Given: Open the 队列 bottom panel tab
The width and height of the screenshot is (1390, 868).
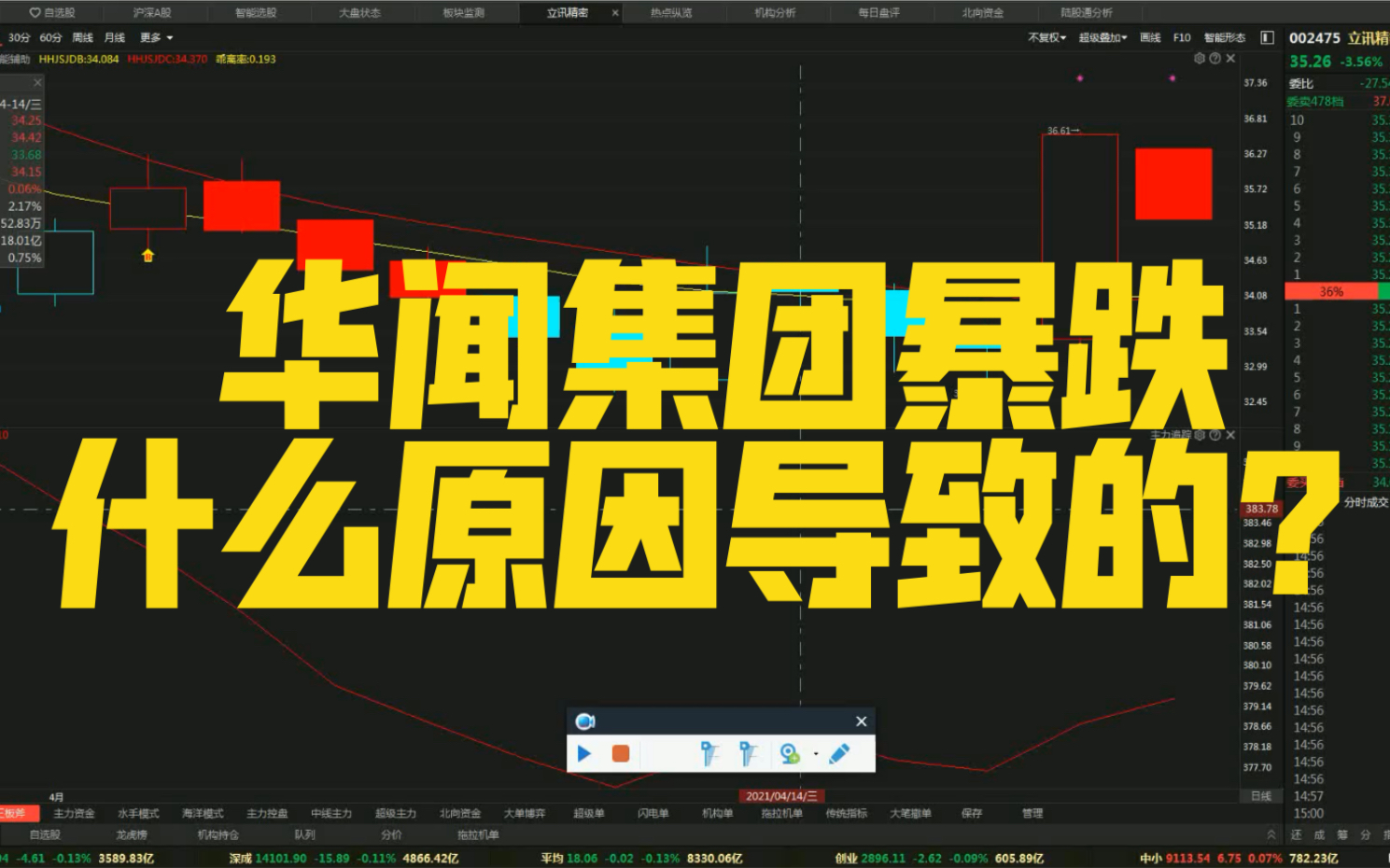Looking at the screenshot, I should click(305, 834).
